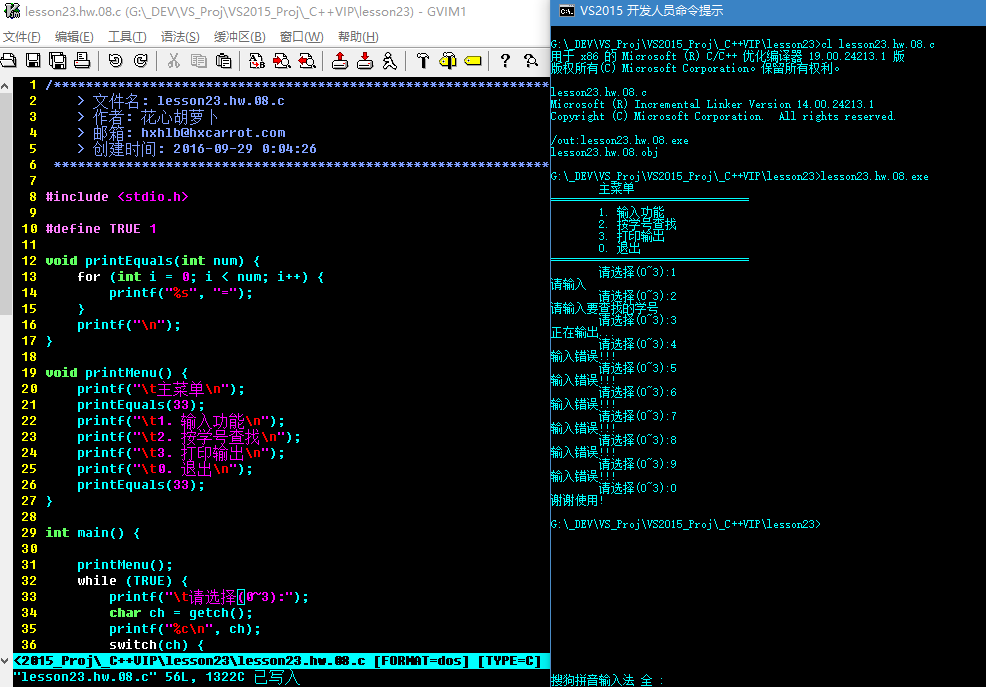This screenshot has height=687, width=986.
Task: Open Find and Replace from the toolbar
Action: [256, 60]
